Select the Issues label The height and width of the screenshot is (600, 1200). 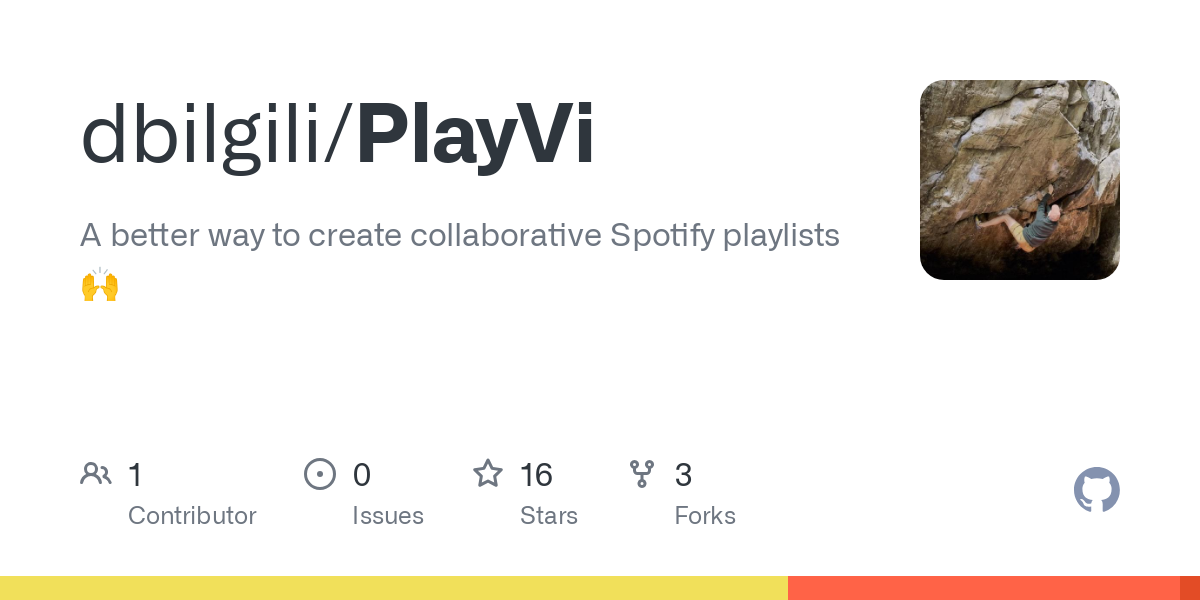(x=388, y=516)
